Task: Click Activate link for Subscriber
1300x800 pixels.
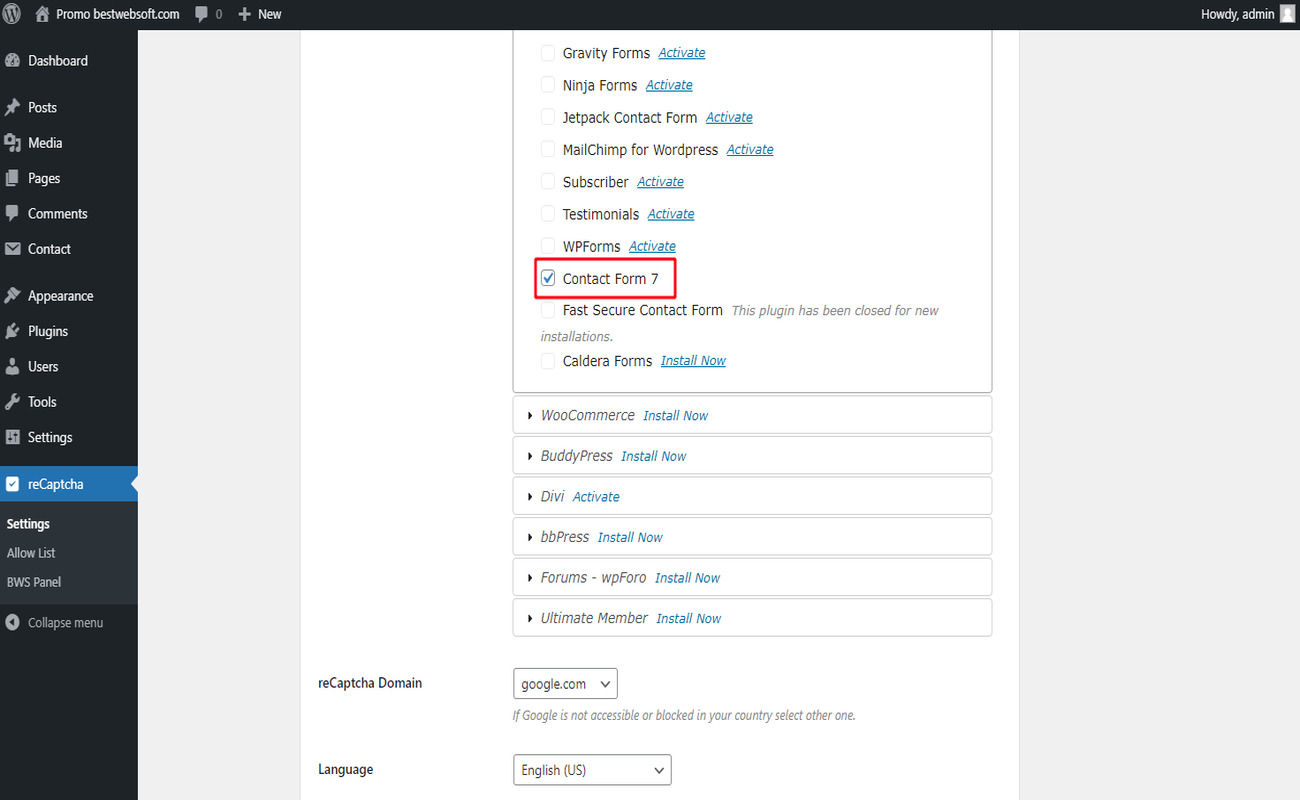Action: click(x=661, y=182)
